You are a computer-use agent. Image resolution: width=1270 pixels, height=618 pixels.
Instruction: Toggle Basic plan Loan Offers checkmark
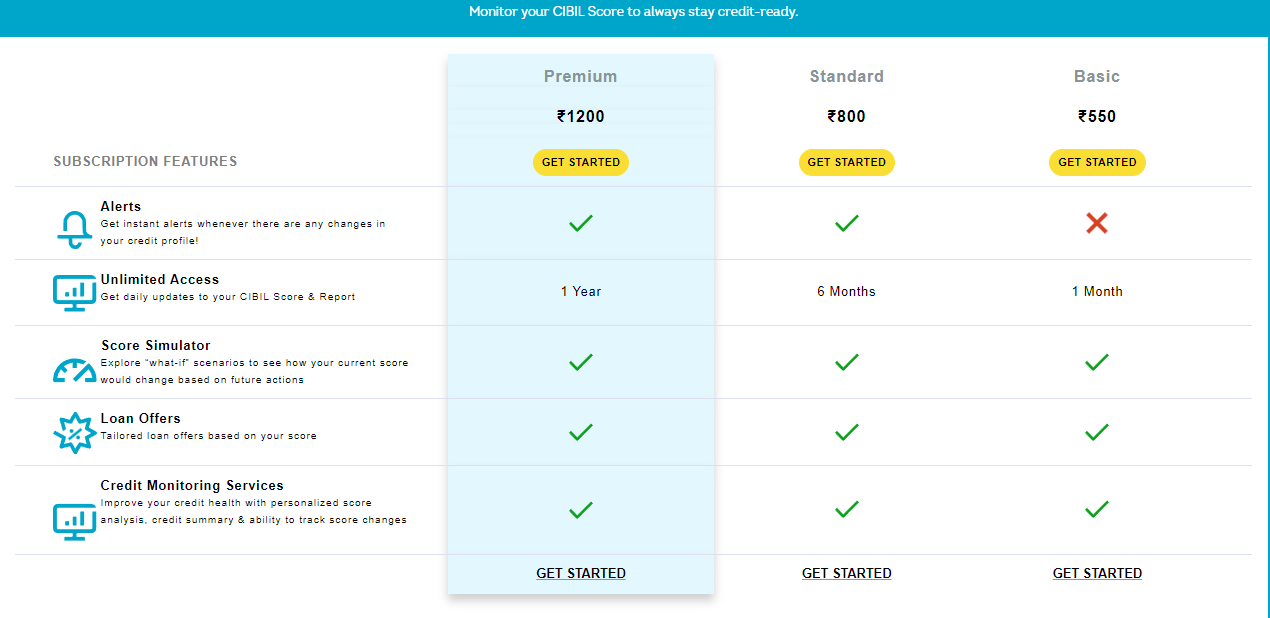pyautogui.click(x=1097, y=432)
